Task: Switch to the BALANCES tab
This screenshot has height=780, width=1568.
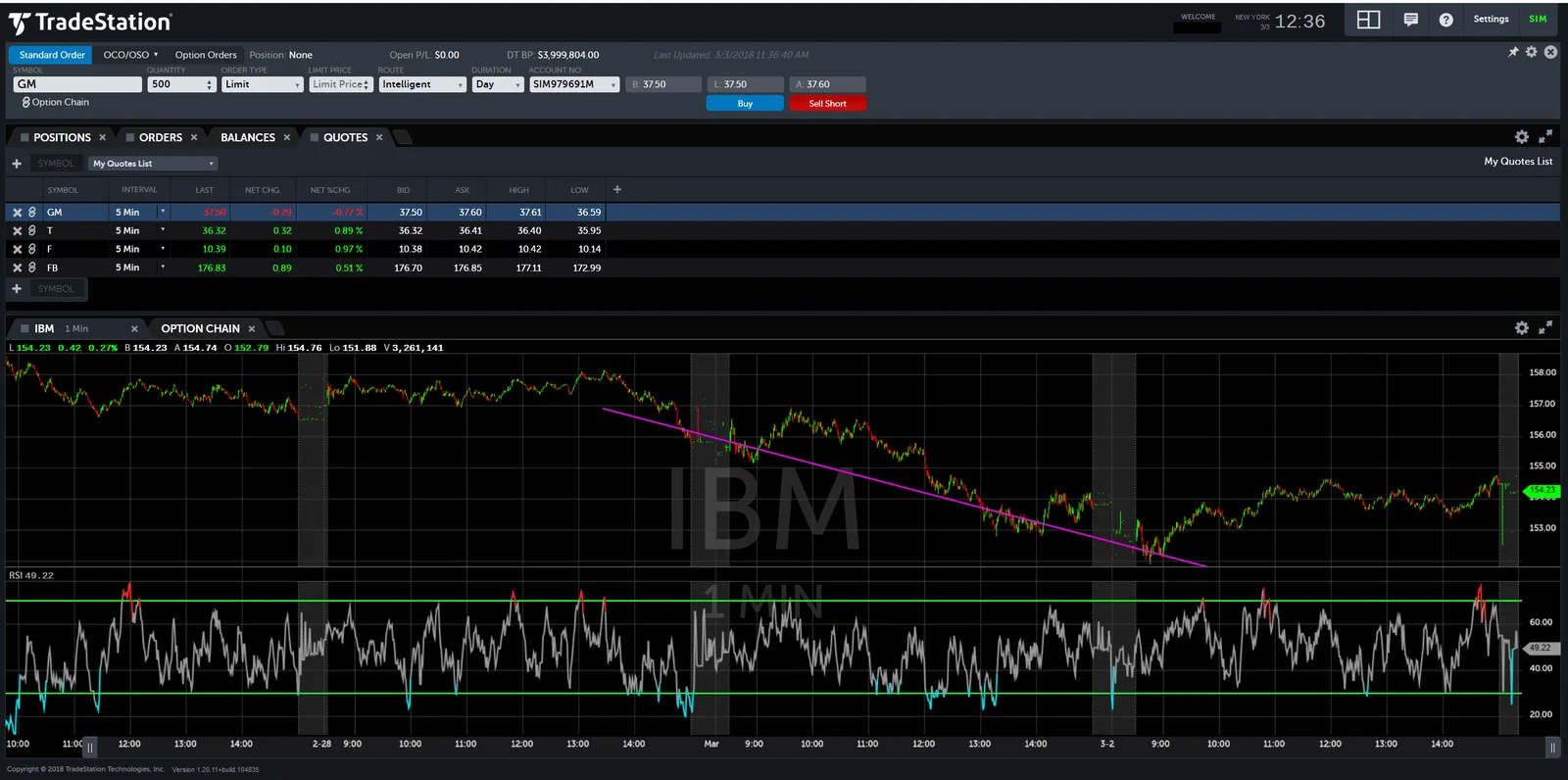Action: pyautogui.click(x=247, y=137)
